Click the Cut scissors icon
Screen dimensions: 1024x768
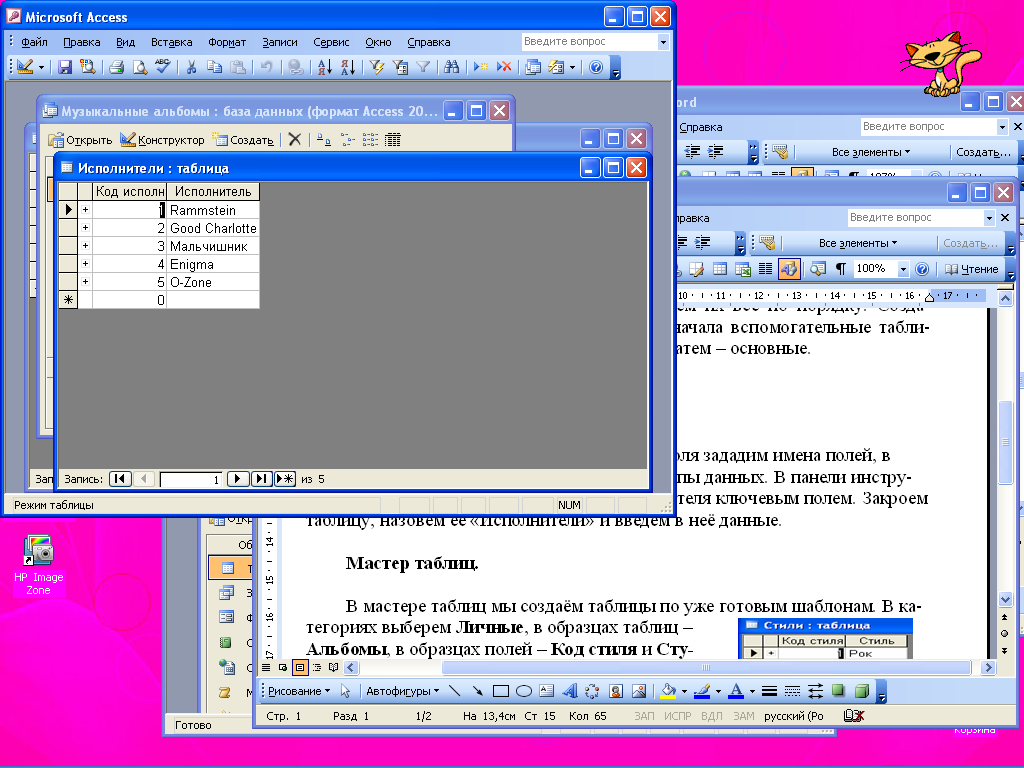191,67
